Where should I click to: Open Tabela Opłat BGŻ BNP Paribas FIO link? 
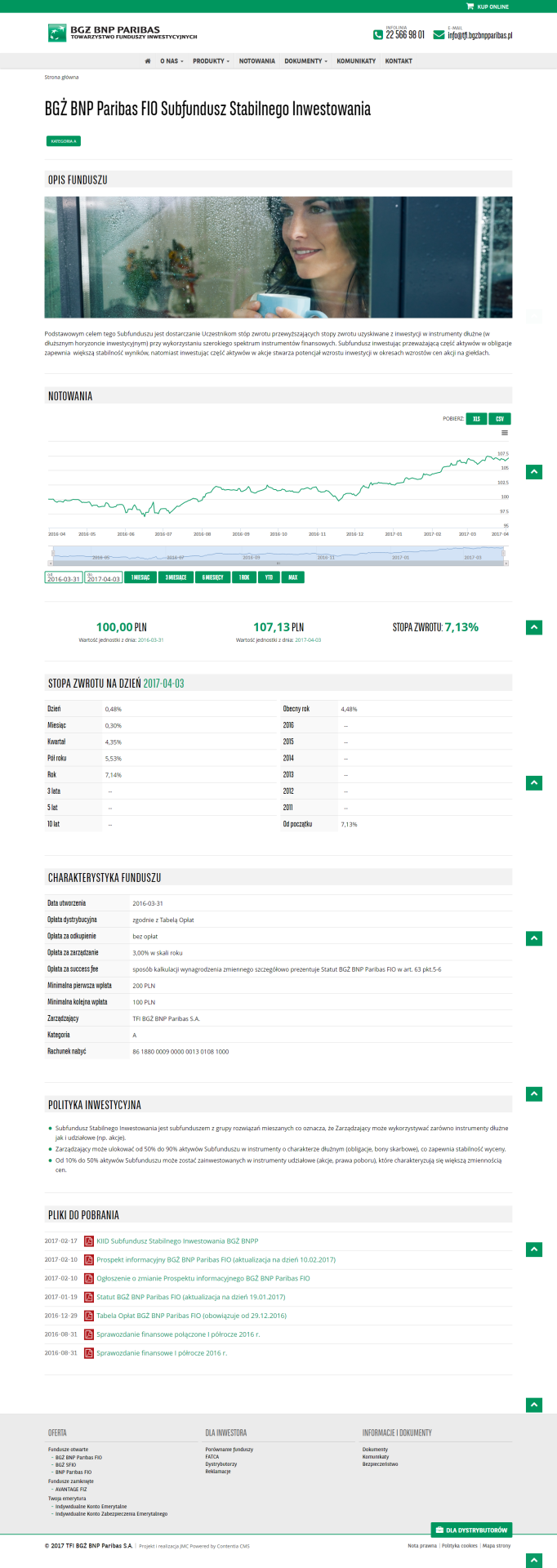coord(191,1316)
